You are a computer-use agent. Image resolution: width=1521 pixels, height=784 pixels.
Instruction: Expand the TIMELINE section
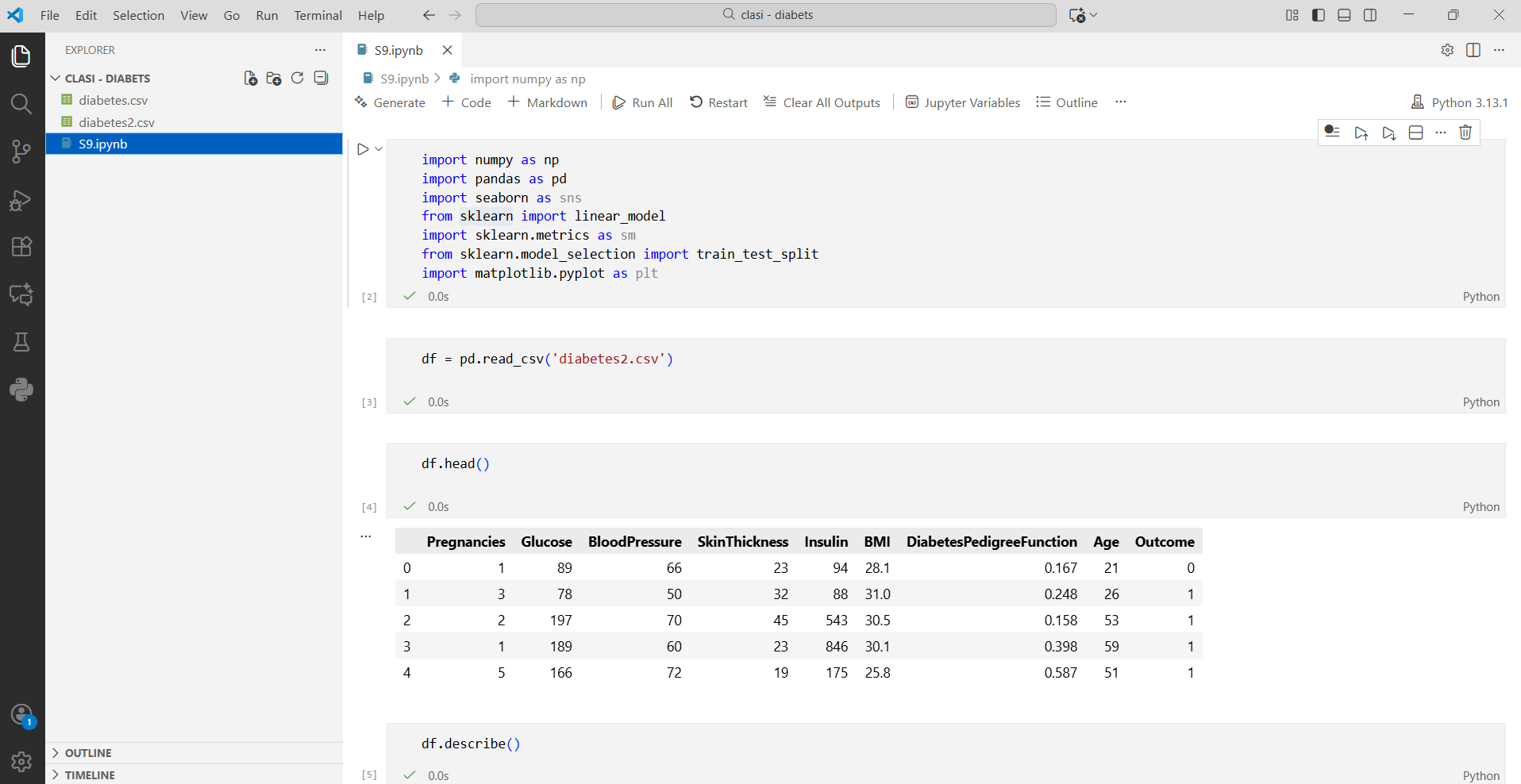[89, 775]
